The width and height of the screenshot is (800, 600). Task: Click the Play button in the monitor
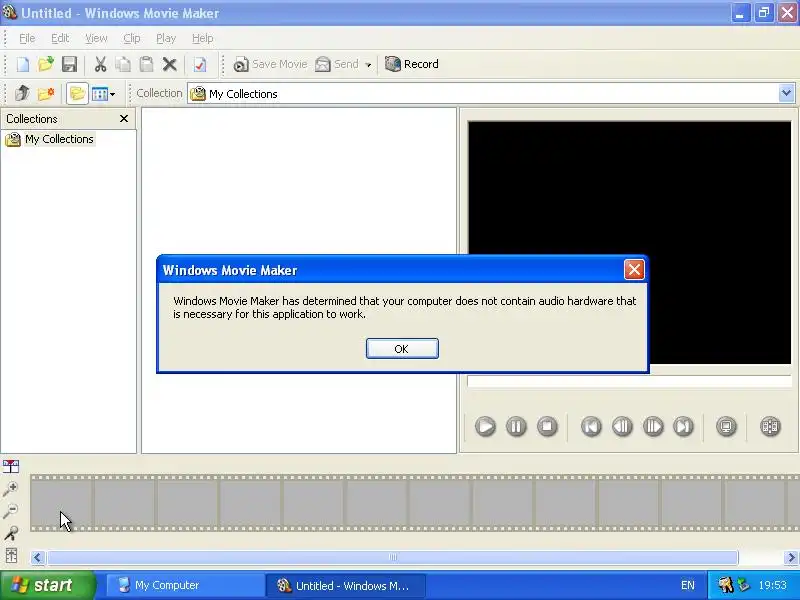point(485,426)
